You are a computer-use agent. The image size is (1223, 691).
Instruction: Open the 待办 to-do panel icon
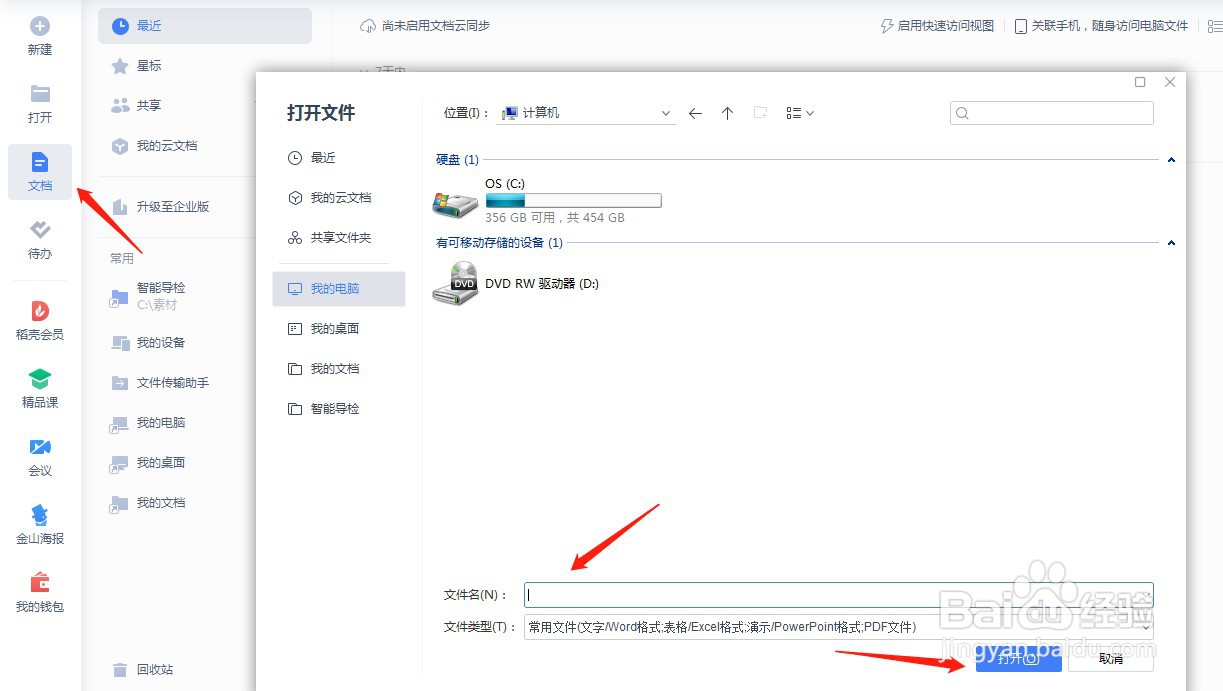[x=39, y=240]
